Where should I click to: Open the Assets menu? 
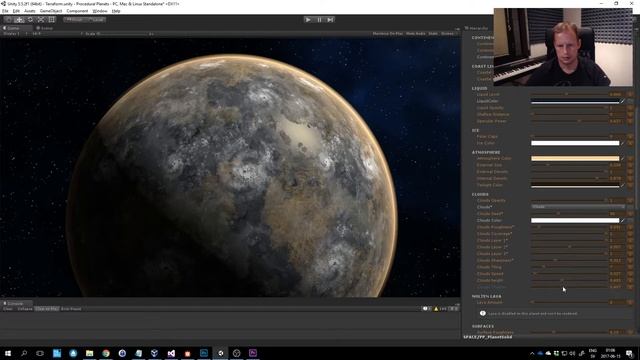pyautogui.click(x=29, y=11)
